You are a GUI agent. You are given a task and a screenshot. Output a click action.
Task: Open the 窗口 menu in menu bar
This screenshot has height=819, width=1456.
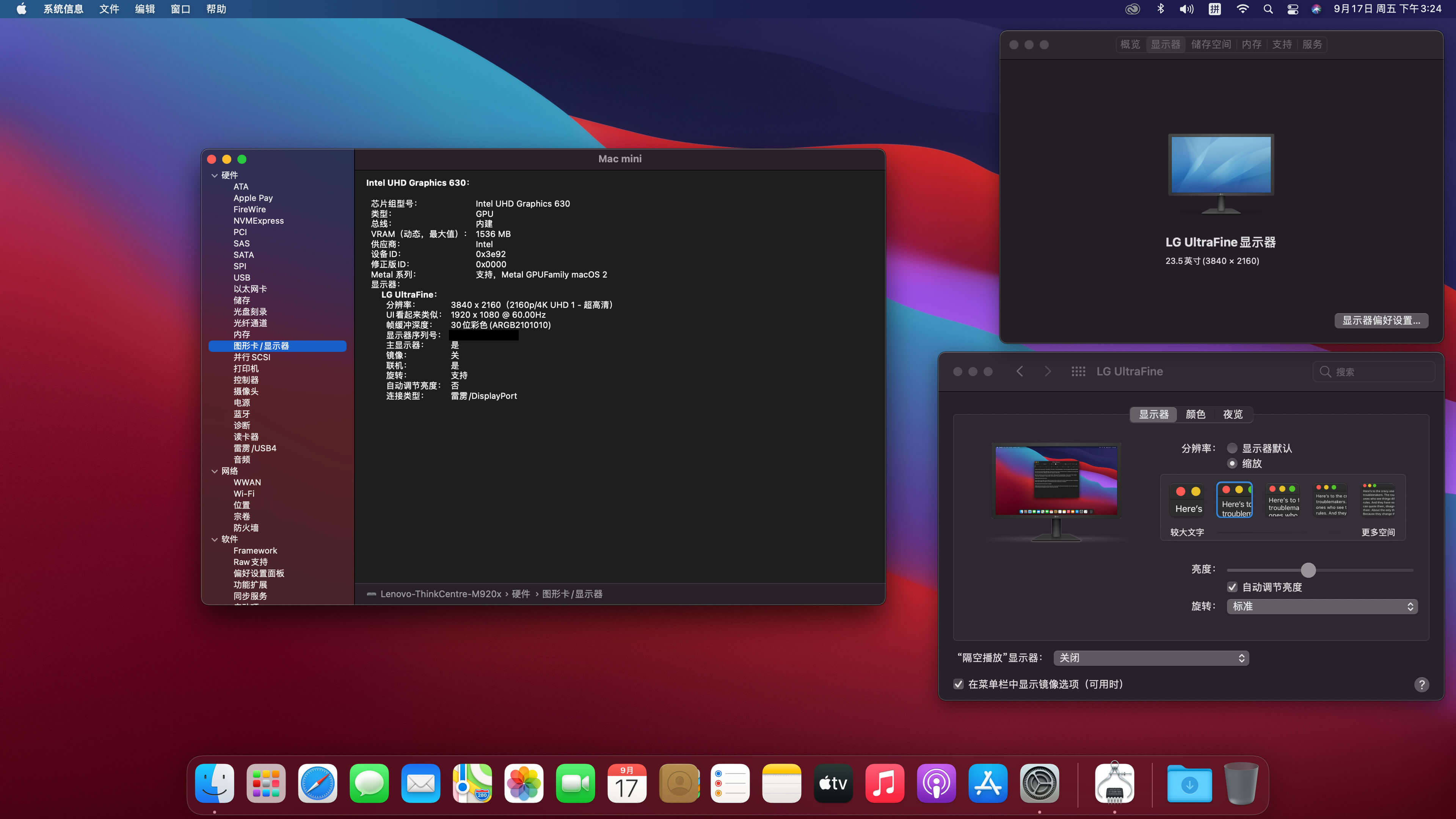(180, 9)
